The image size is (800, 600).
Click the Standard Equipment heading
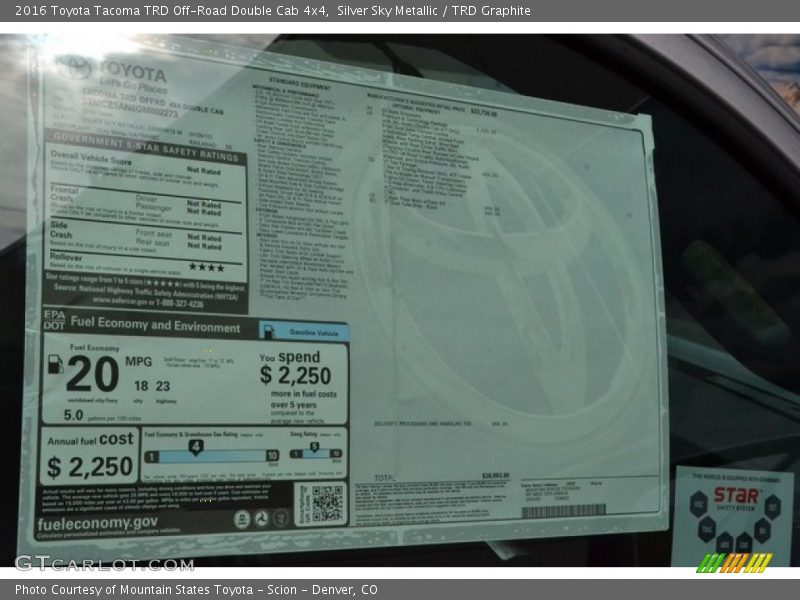coord(299,83)
